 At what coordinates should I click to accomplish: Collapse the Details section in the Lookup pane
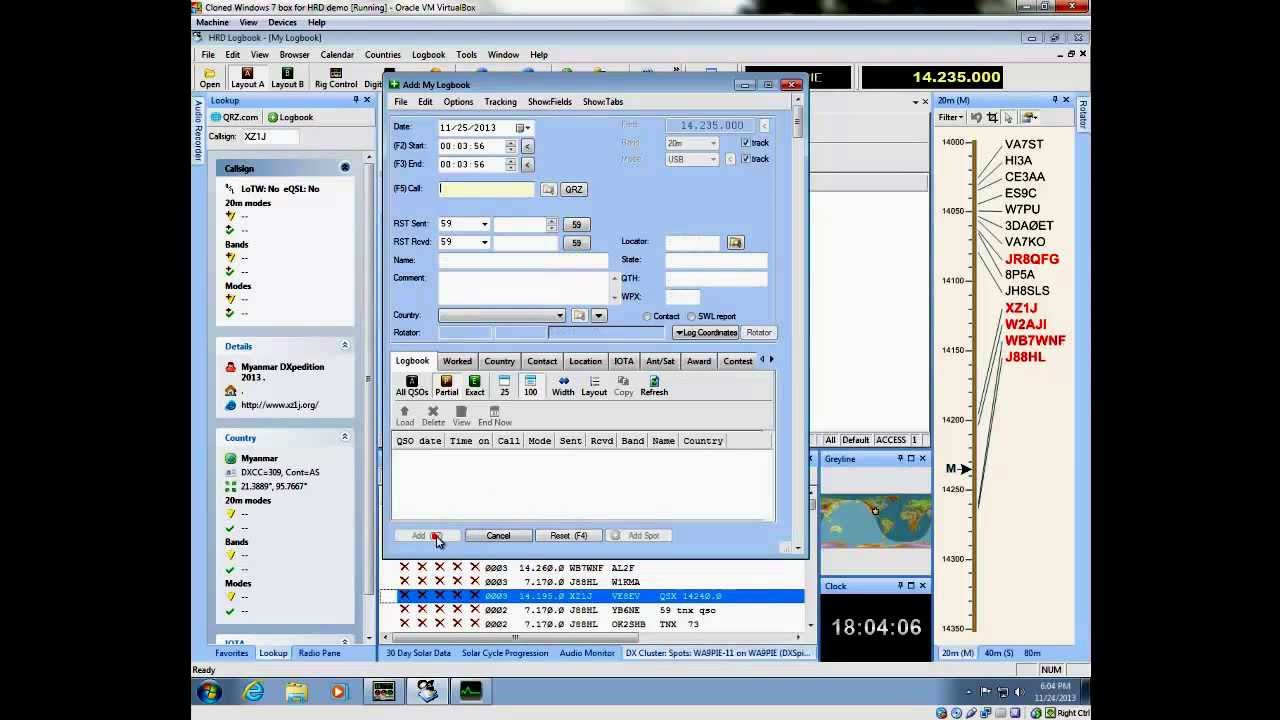345,346
